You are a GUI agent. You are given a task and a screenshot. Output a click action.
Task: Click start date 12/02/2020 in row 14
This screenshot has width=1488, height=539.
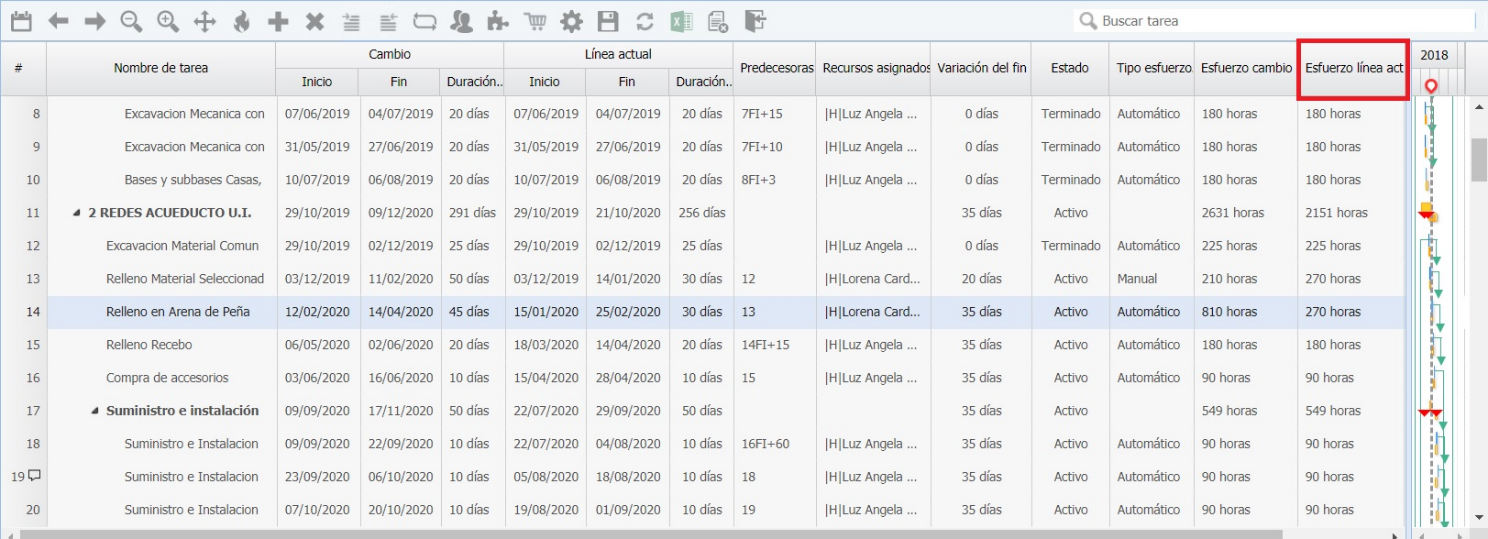pos(317,312)
